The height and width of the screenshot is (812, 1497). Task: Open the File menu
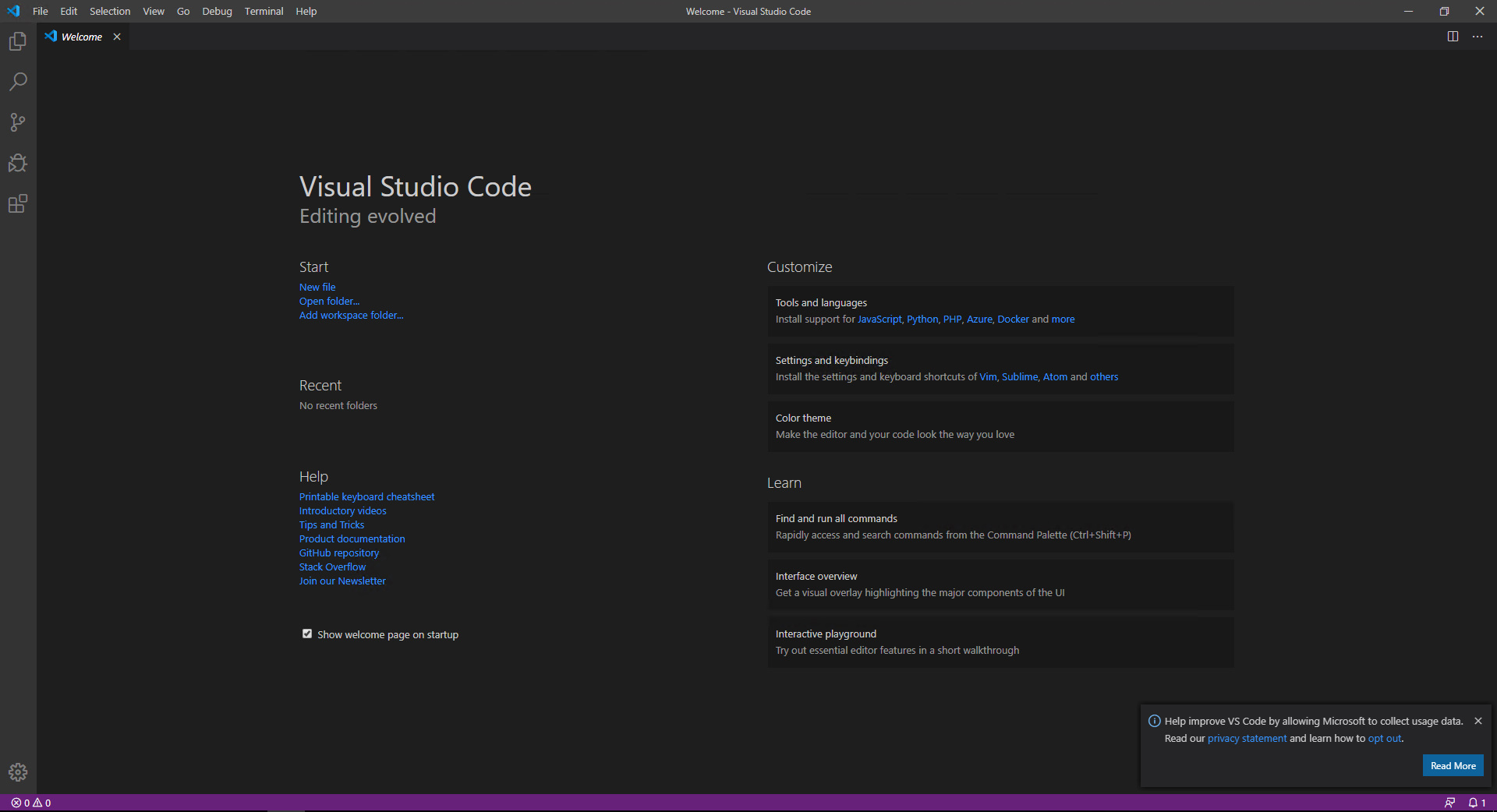point(41,11)
